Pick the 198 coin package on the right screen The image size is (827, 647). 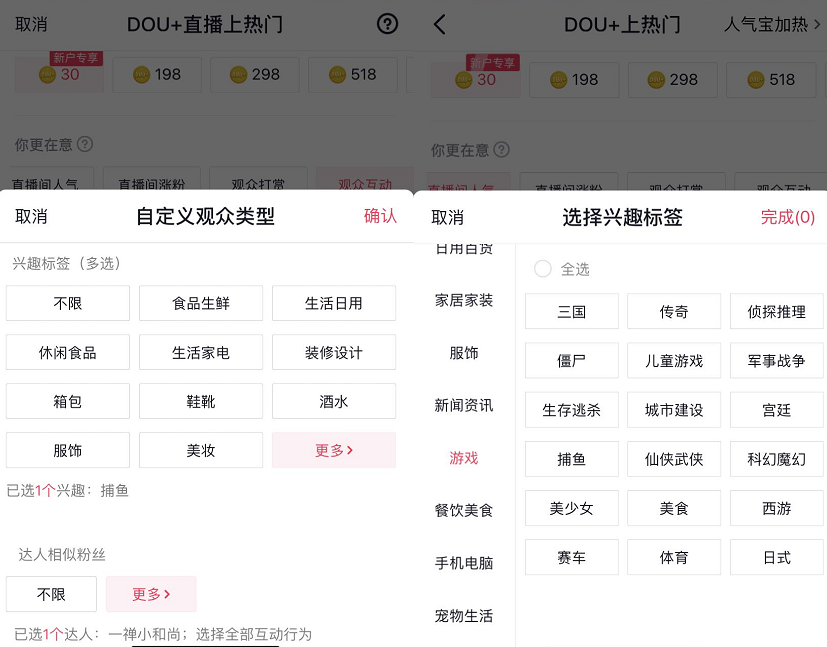(x=574, y=80)
